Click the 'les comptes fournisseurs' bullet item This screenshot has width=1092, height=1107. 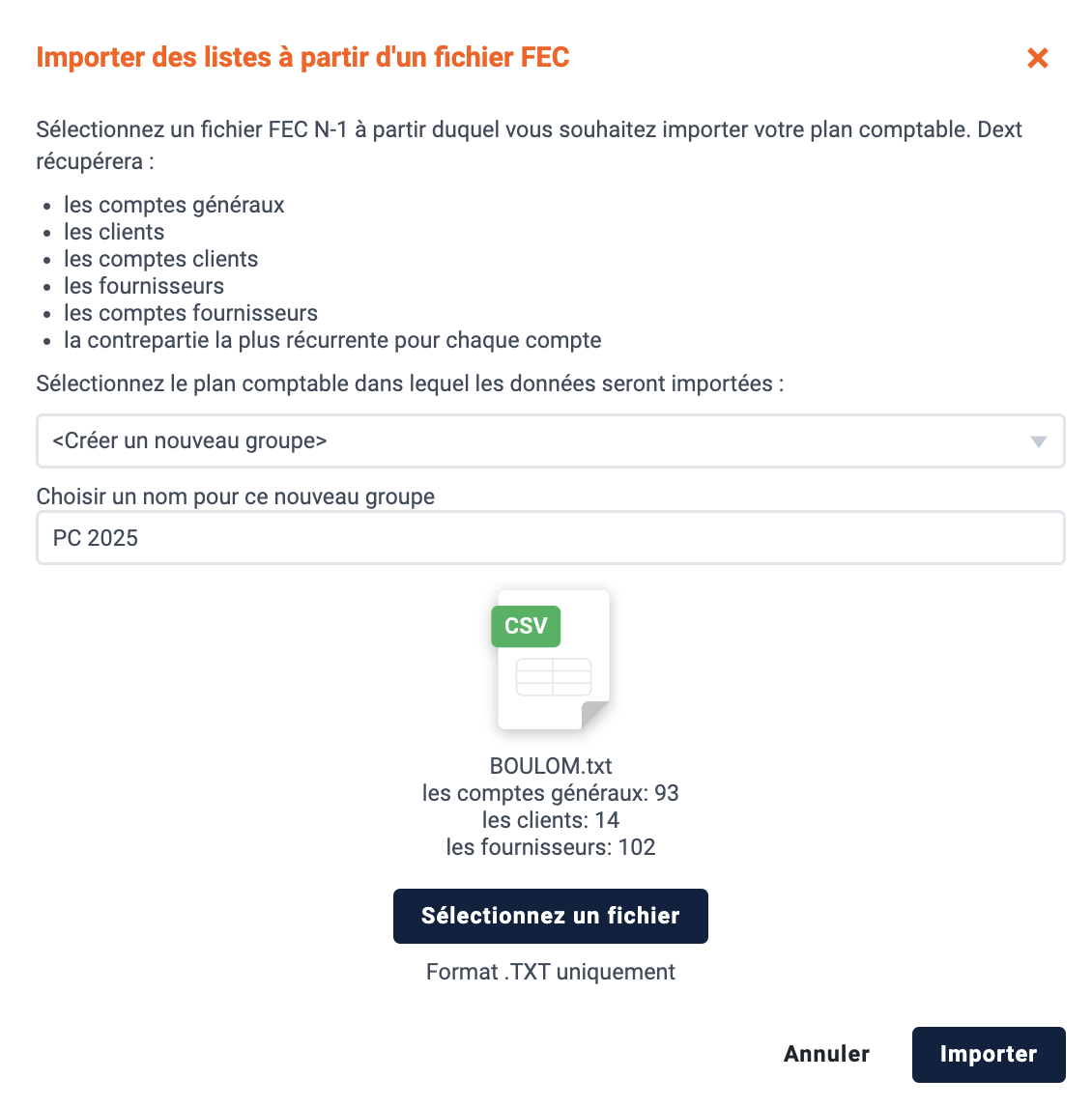click(190, 313)
